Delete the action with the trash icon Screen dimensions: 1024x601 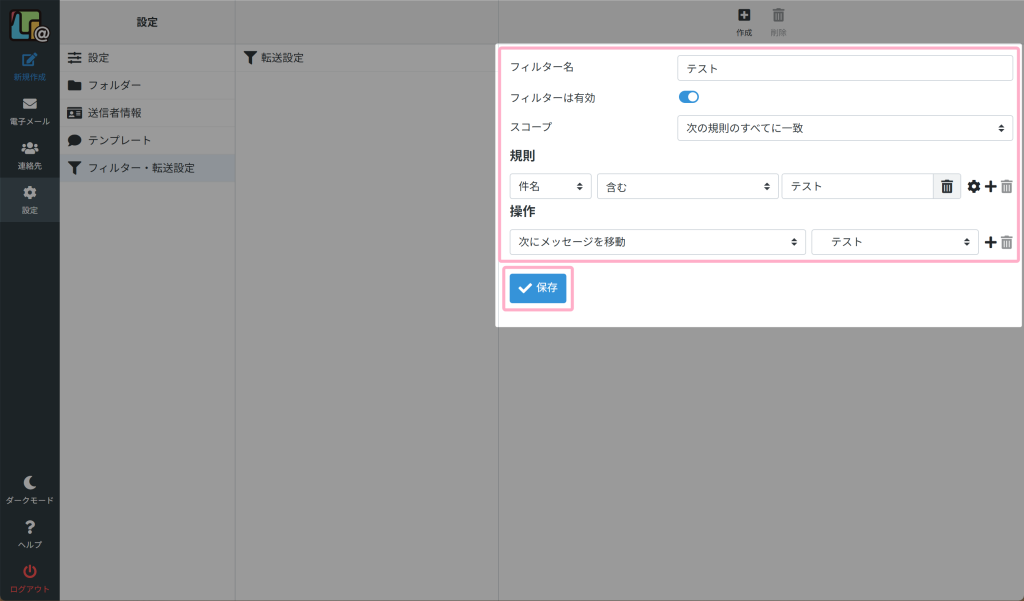(x=1006, y=242)
